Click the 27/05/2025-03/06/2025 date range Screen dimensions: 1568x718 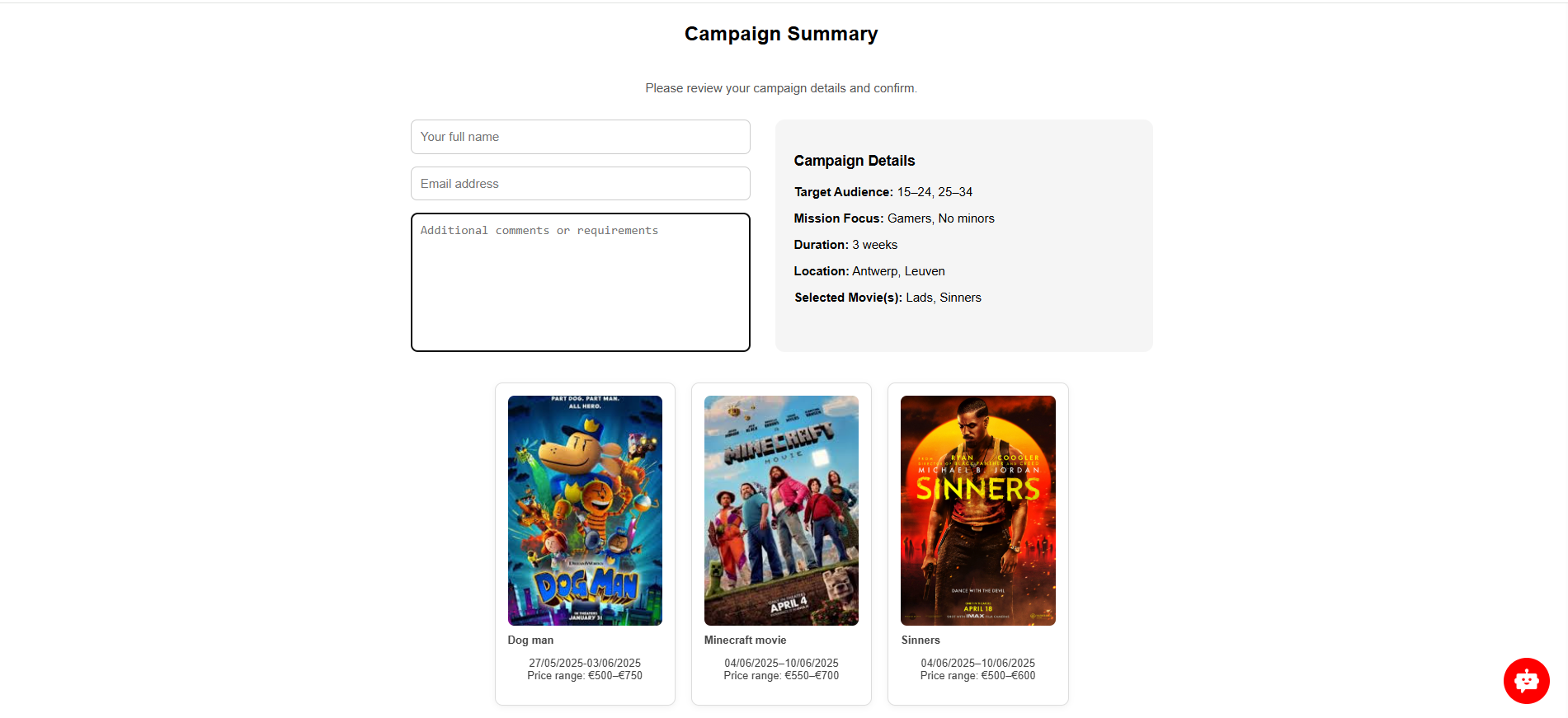point(585,663)
